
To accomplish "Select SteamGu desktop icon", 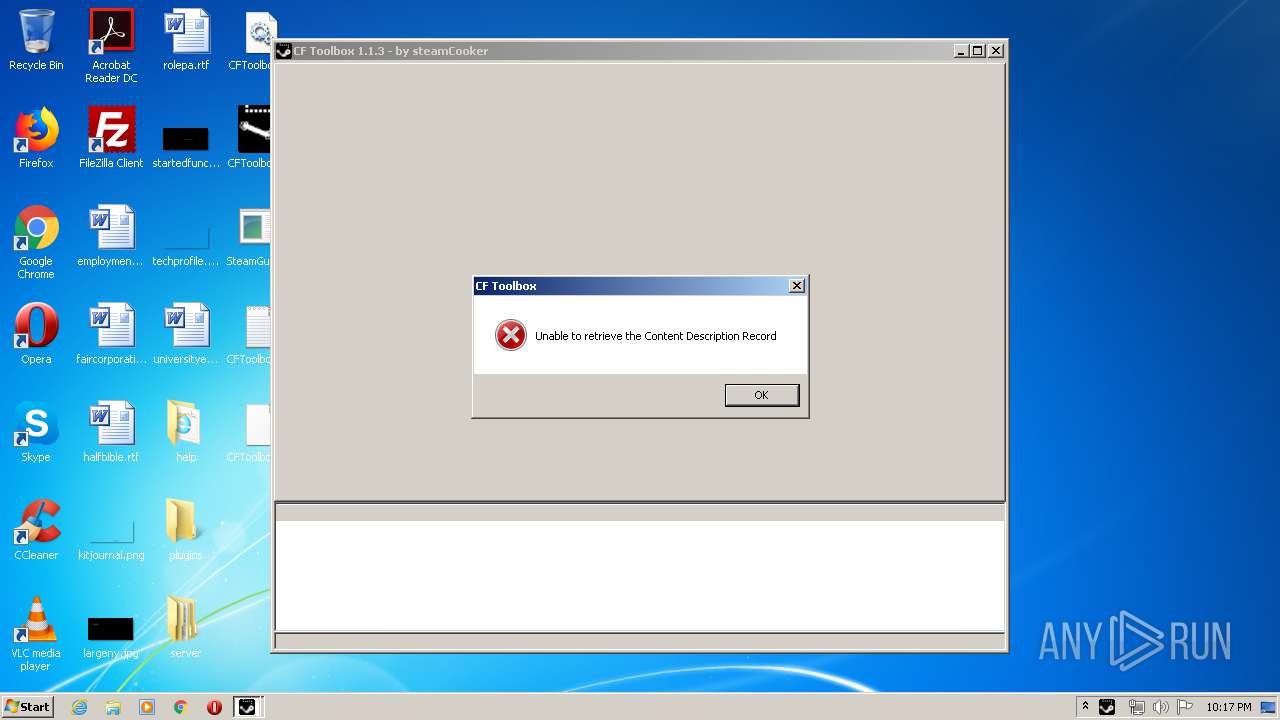I will [248, 237].
